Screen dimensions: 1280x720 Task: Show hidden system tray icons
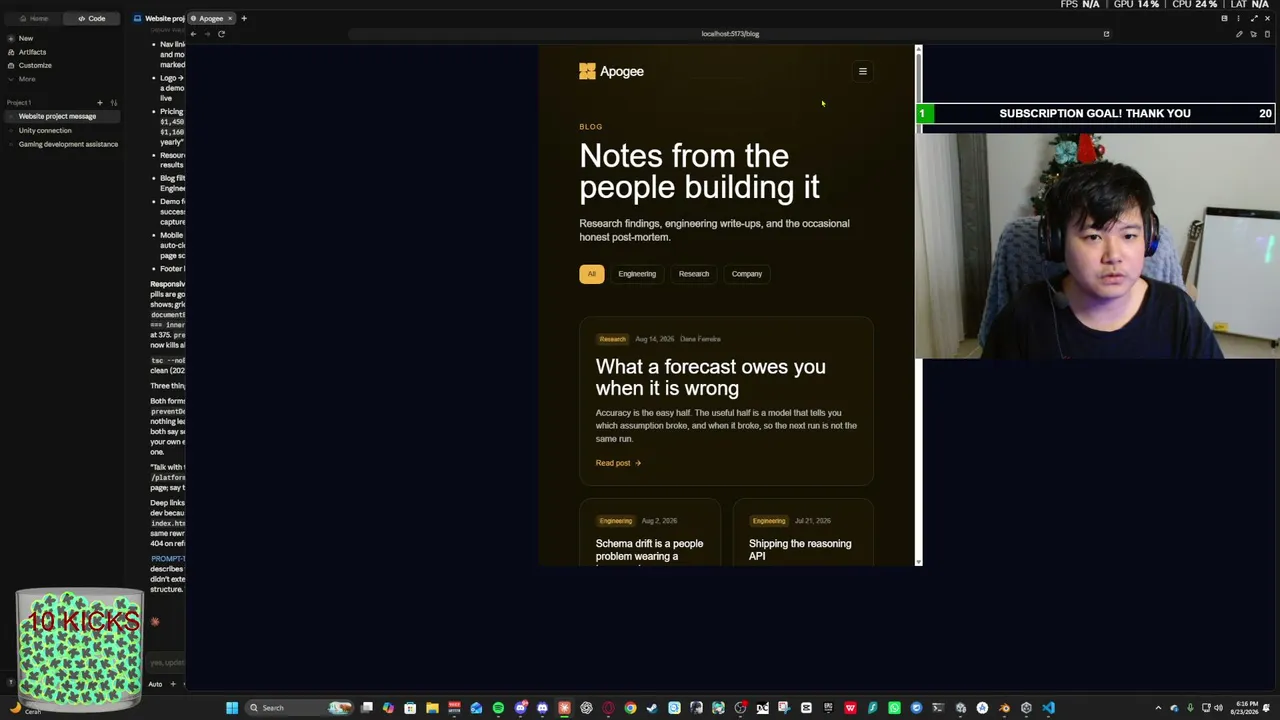1158,708
